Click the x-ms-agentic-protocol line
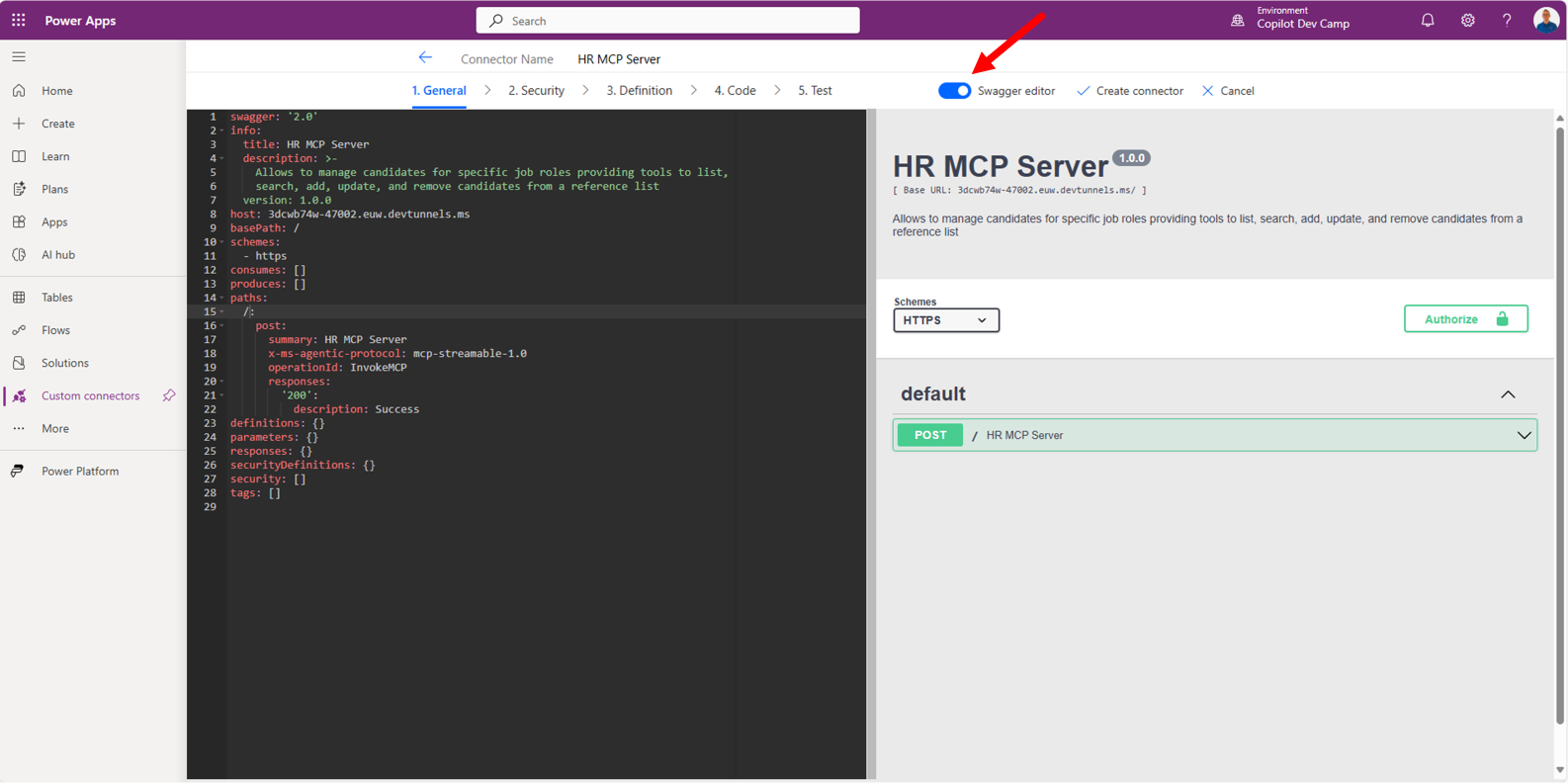1568x783 pixels. (397, 353)
